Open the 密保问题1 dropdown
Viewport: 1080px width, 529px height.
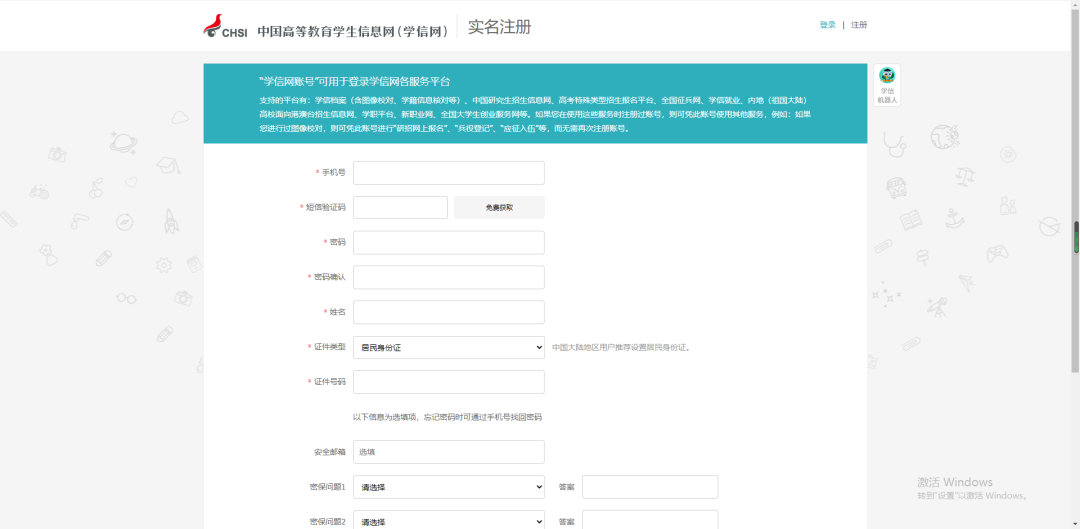(448, 487)
